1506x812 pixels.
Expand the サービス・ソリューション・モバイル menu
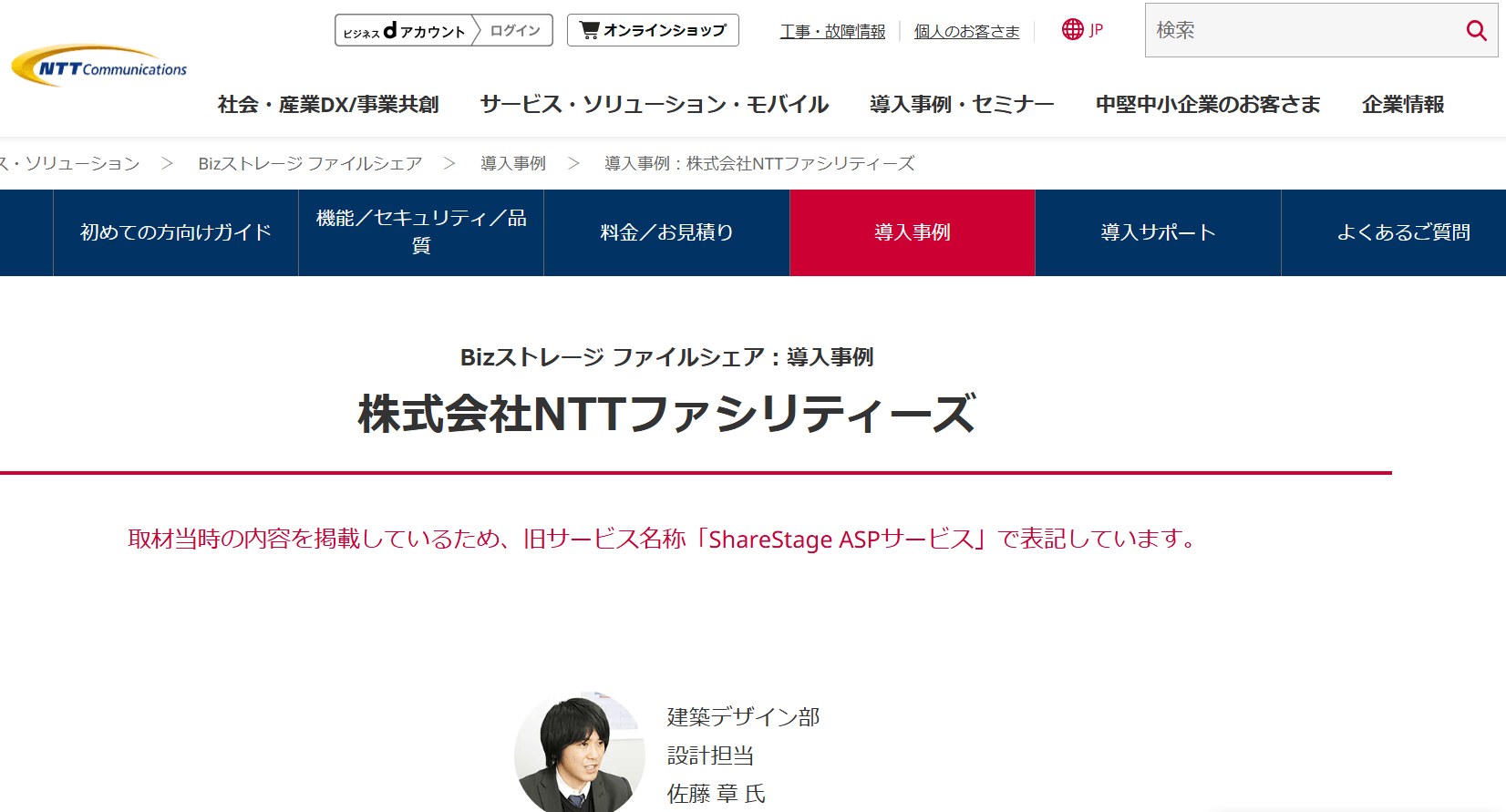click(x=654, y=105)
